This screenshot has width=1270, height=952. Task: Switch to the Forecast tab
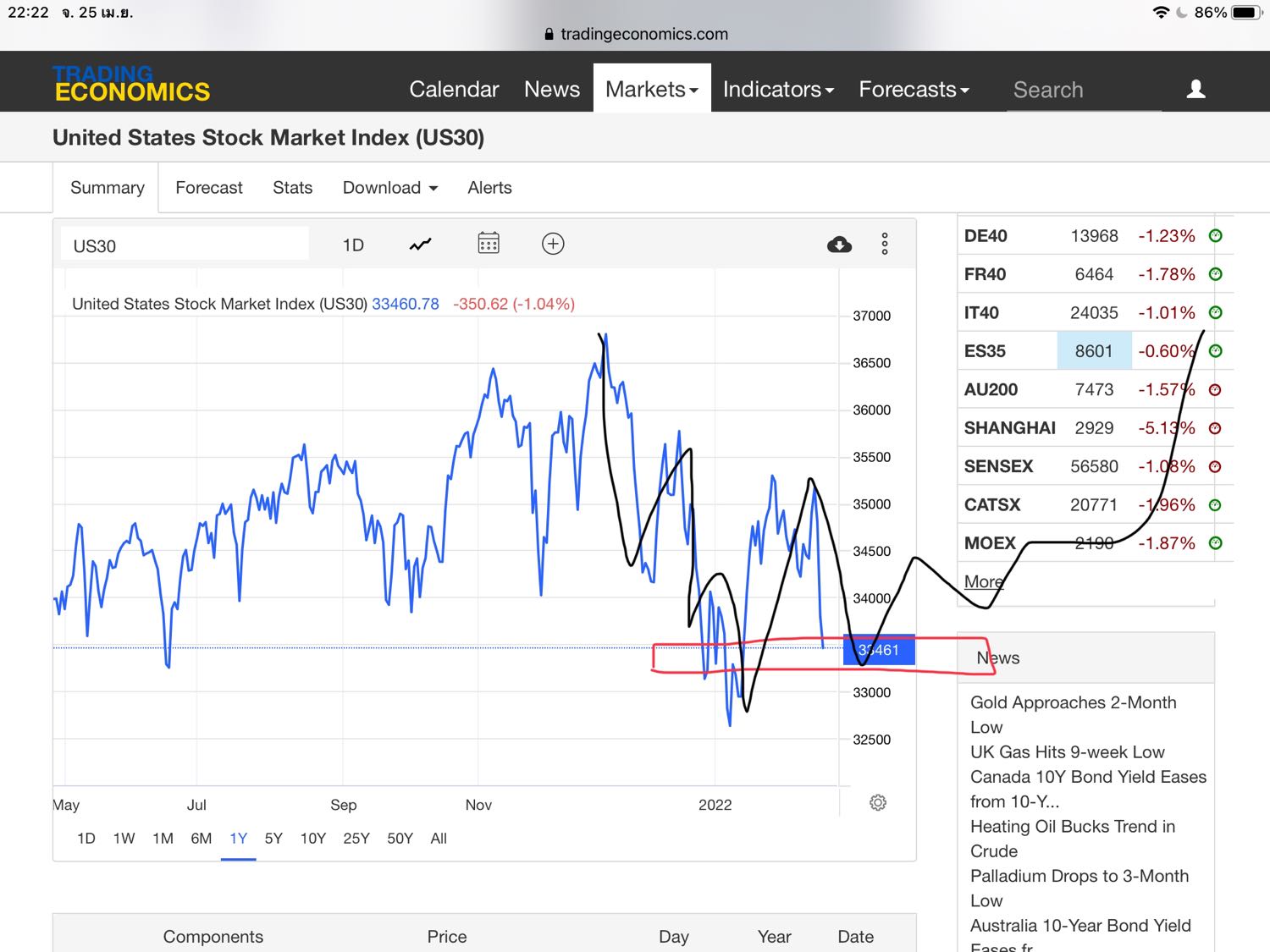[209, 188]
